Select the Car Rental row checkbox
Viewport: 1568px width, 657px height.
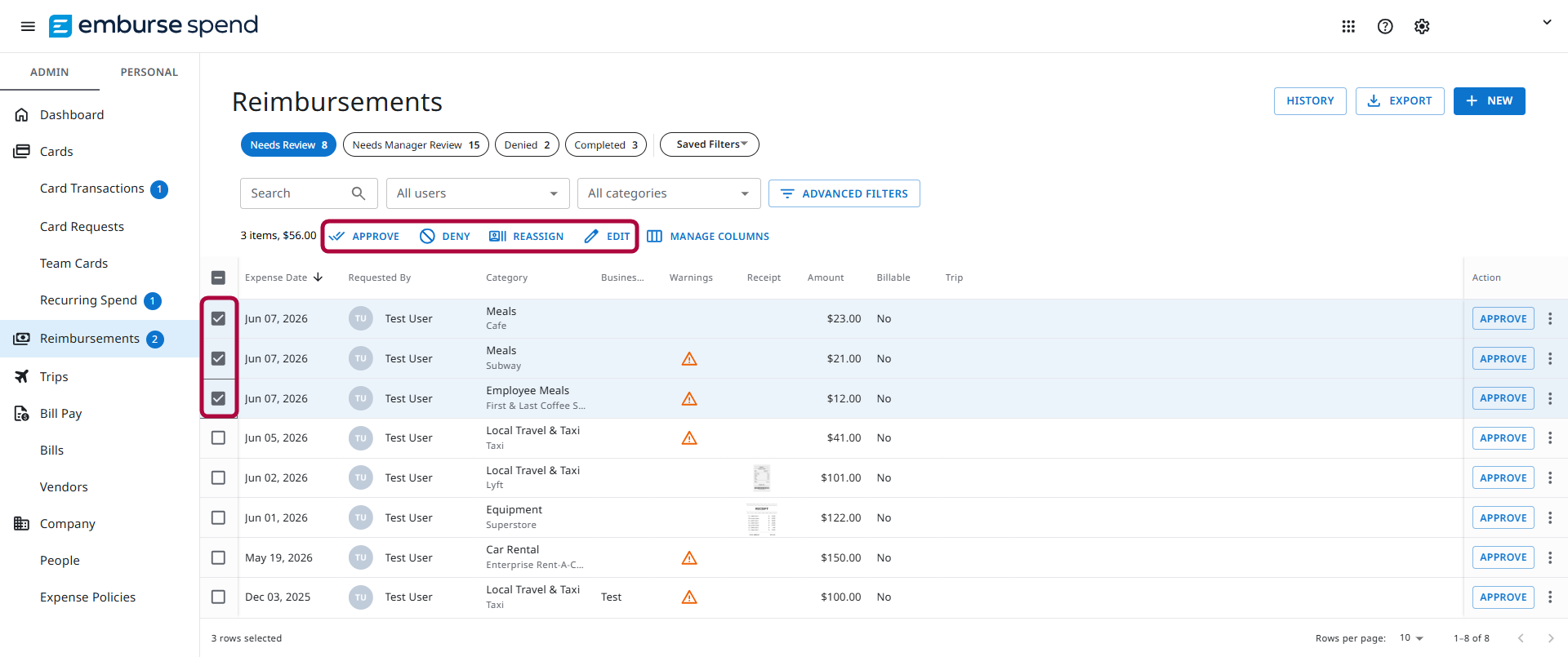218,557
